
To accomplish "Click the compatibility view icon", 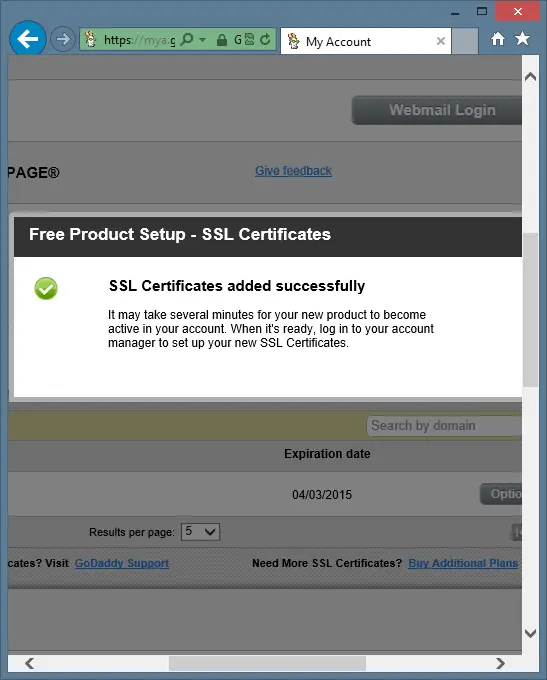I will 249,39.
